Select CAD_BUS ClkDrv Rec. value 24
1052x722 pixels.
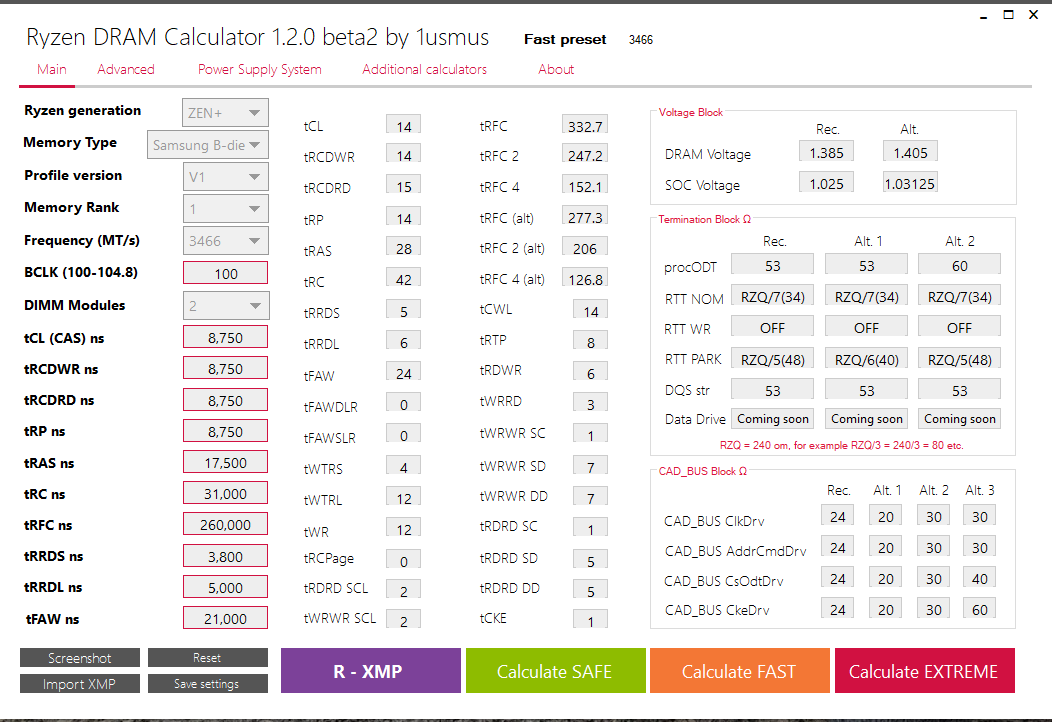coord(837,516)
